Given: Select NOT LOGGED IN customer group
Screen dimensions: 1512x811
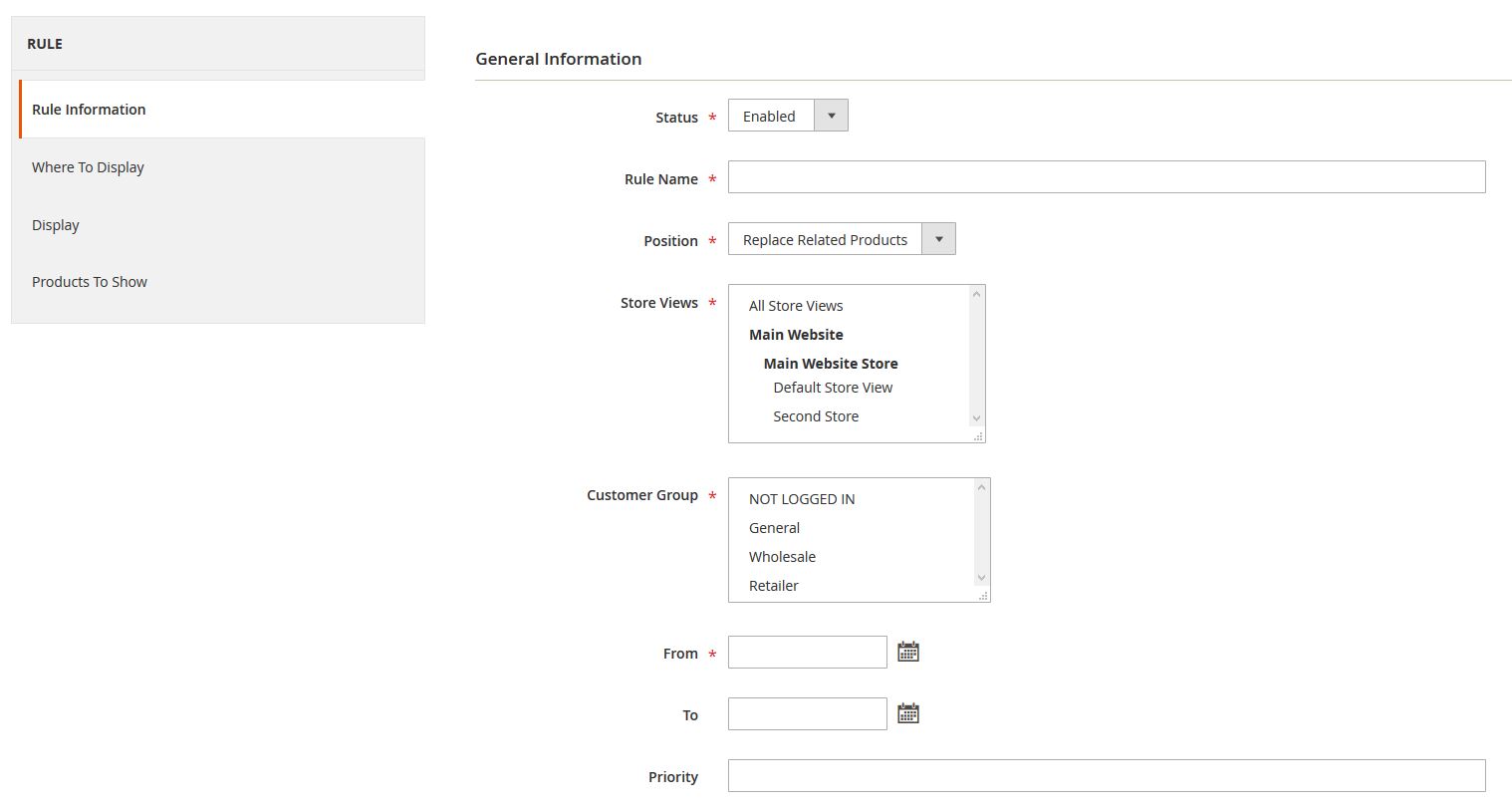Looking at the screenshot, I should [802, 499].
